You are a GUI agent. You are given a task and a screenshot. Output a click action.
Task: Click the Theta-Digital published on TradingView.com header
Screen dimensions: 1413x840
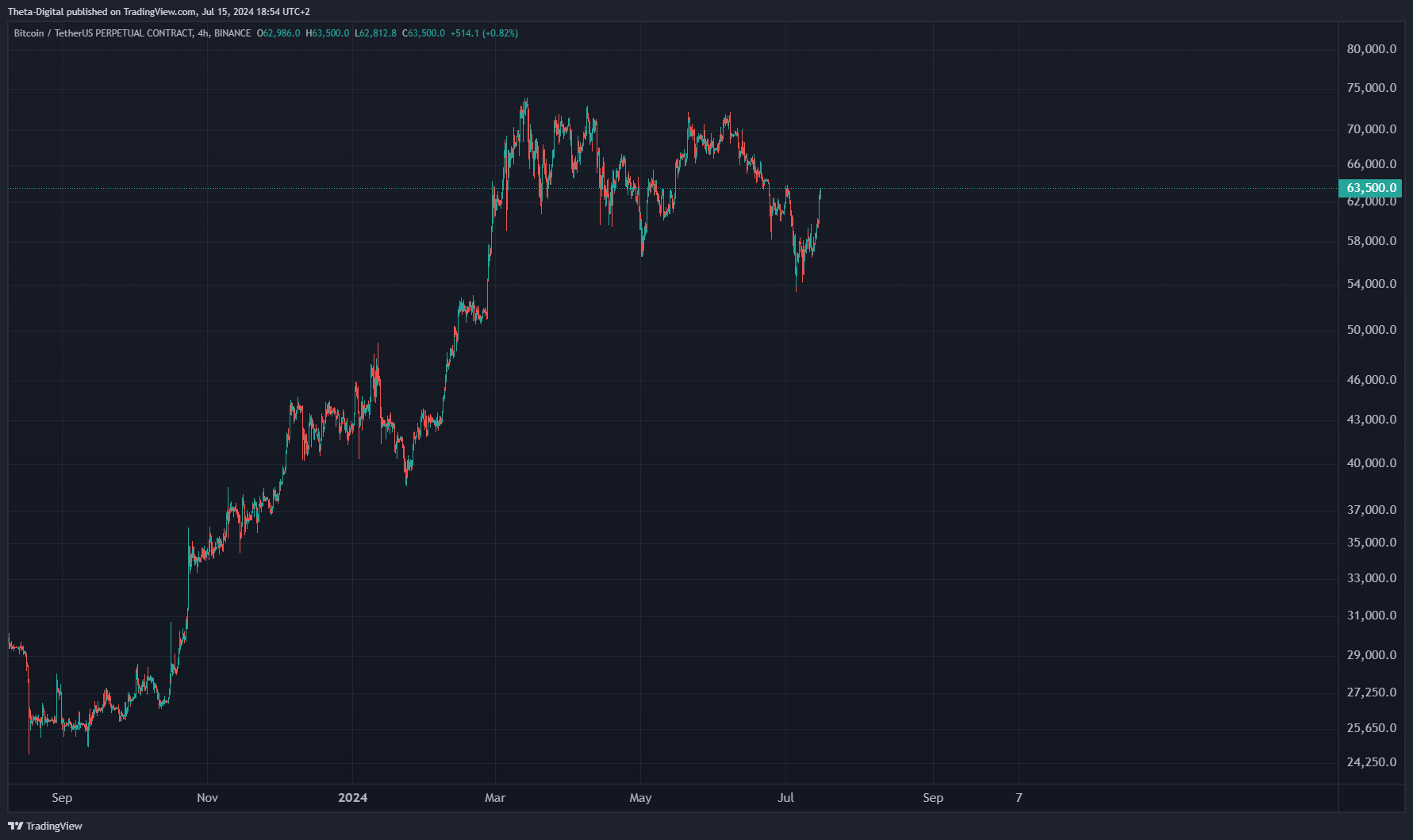(159, 12)
